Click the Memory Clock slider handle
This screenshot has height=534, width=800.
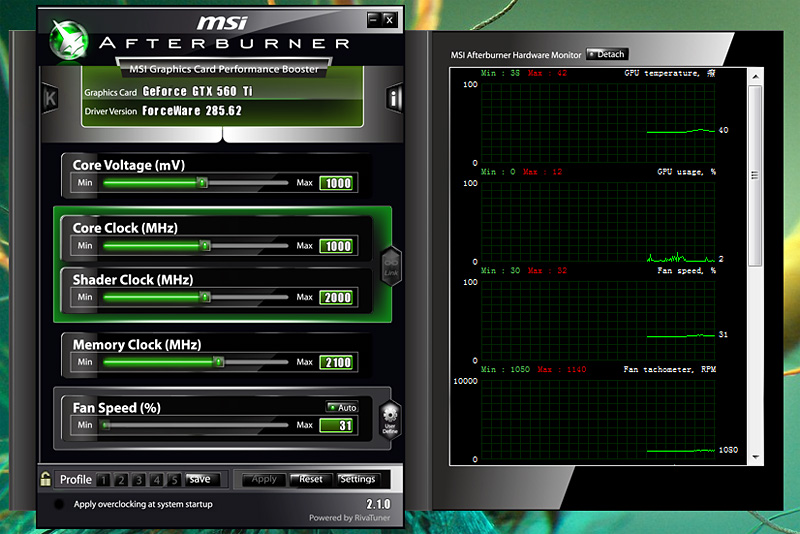click(218, 362)
